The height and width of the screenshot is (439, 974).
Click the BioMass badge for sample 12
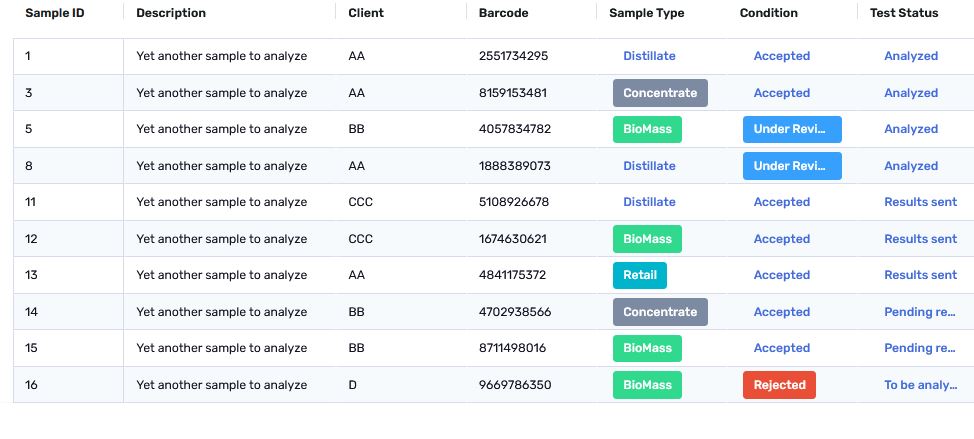[647, 239]
